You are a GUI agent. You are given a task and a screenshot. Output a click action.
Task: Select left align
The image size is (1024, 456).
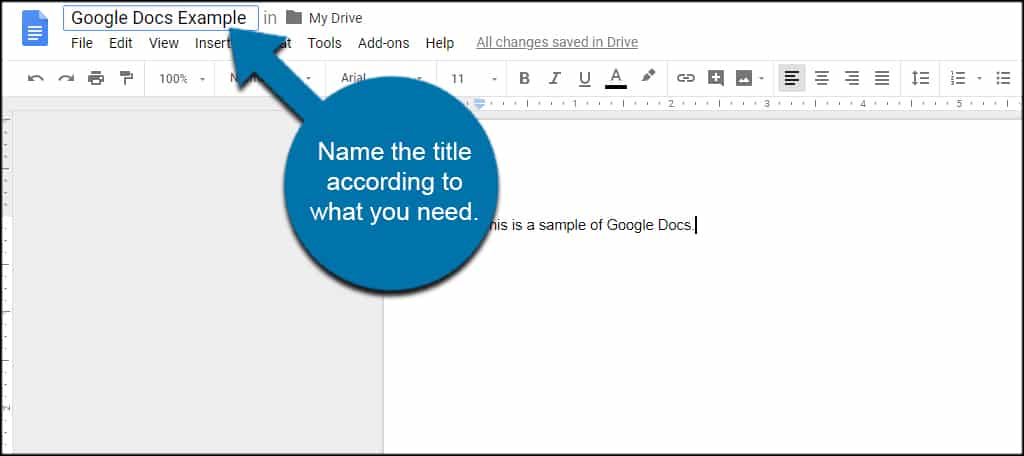click(x=792, y=78)
